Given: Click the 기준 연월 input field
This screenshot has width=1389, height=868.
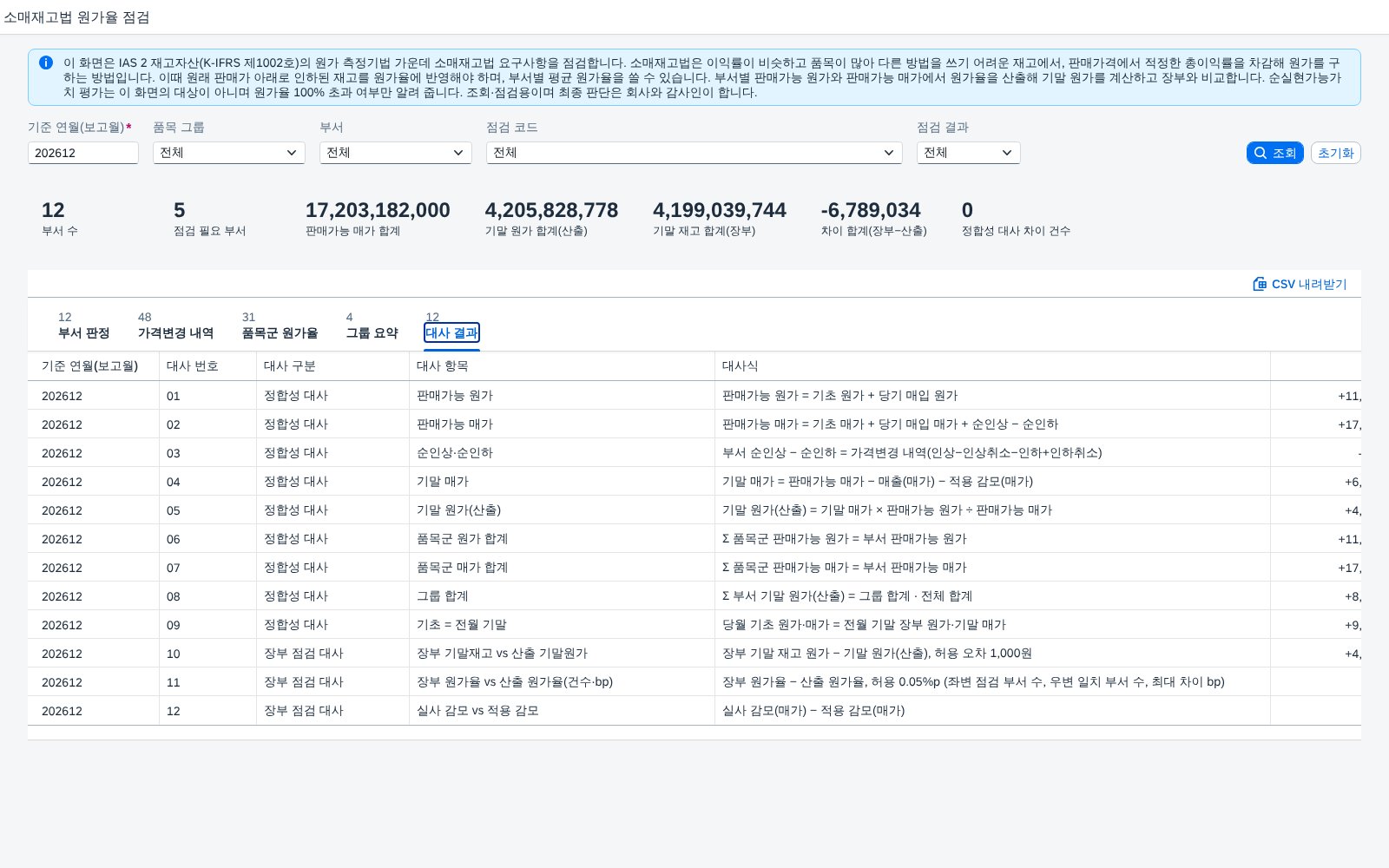Looking at the screenshot, I should (83, 153).
